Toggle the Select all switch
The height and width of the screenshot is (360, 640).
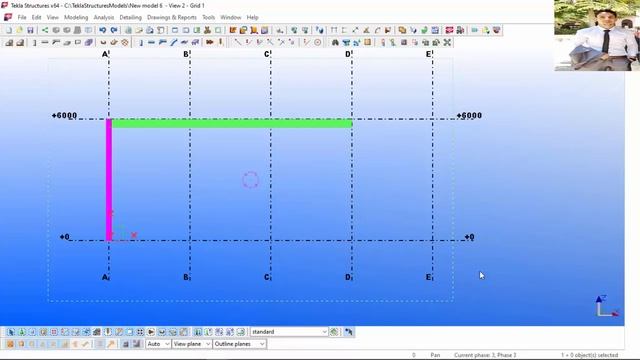coord(11,332)
